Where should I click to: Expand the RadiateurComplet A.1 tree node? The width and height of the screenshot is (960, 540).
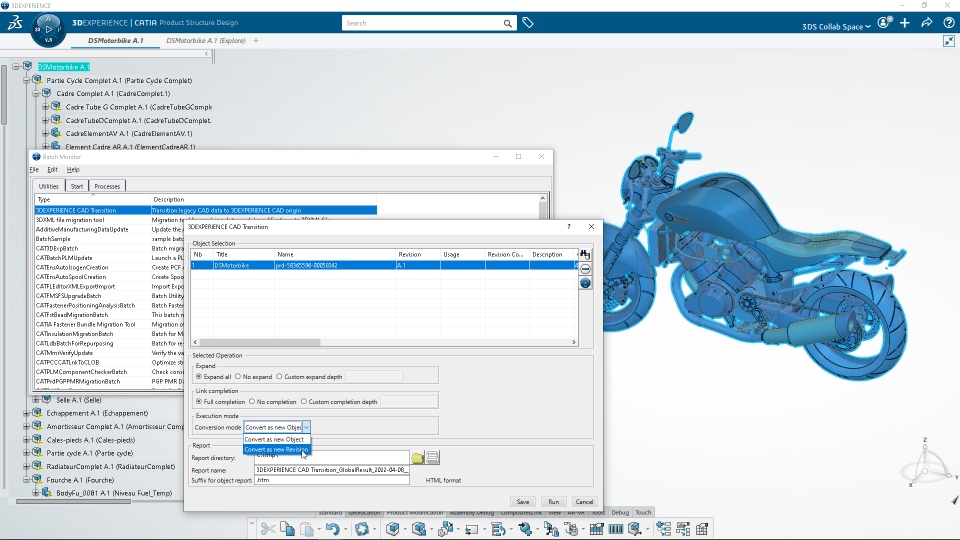26,467
